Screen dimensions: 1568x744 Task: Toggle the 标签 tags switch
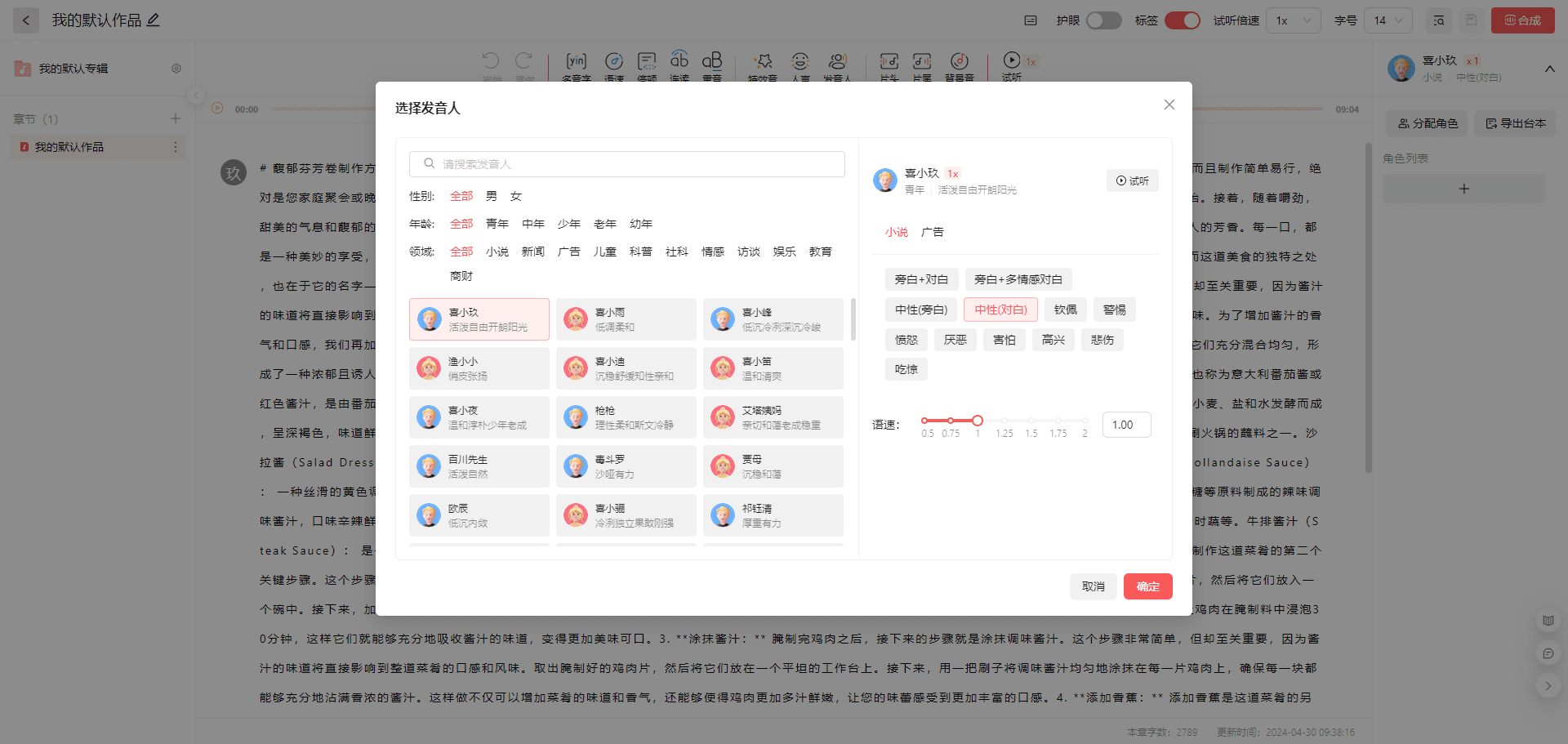pos(1183,20)
